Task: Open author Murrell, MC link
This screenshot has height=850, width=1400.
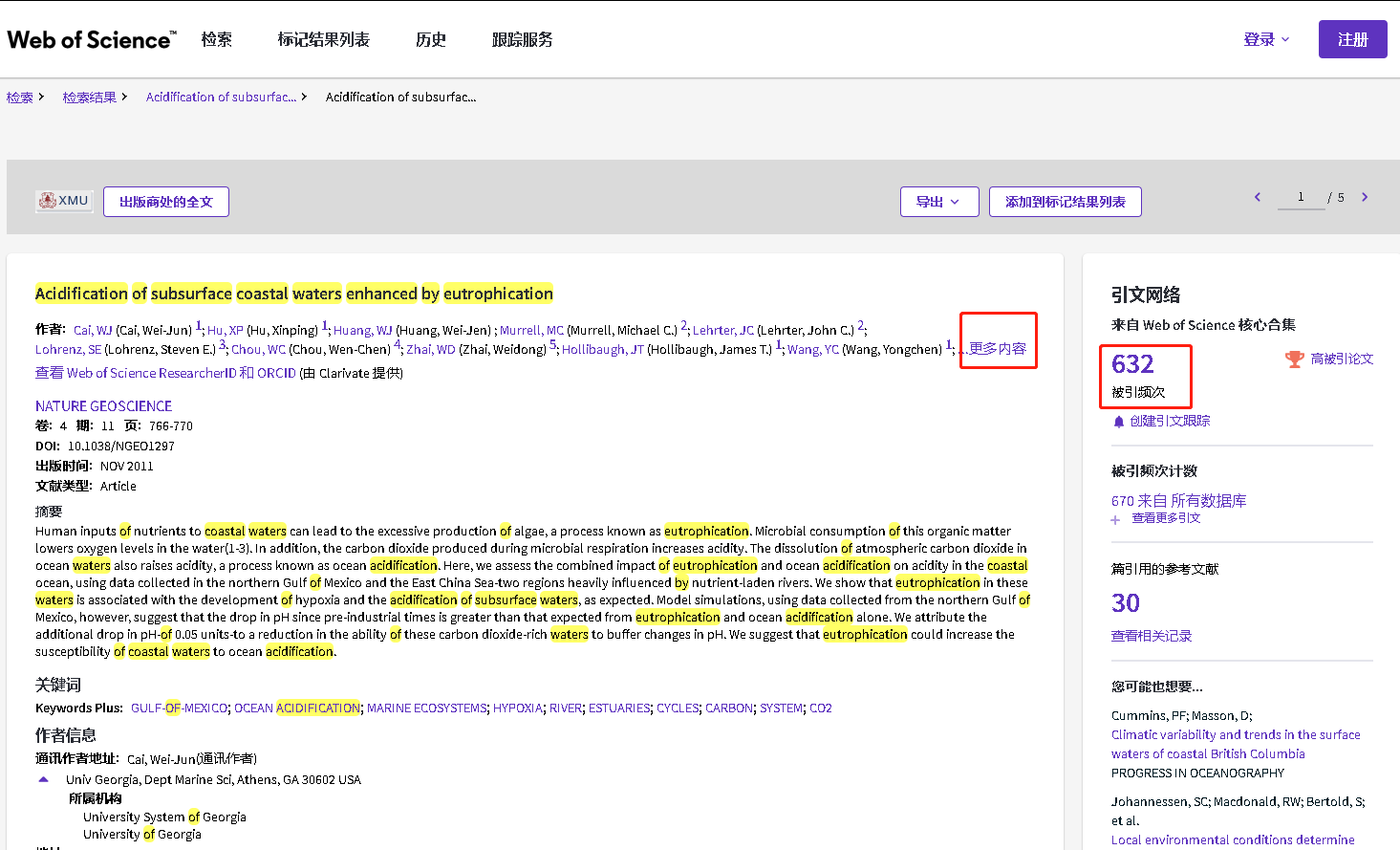Action: (x=531, y=330)
